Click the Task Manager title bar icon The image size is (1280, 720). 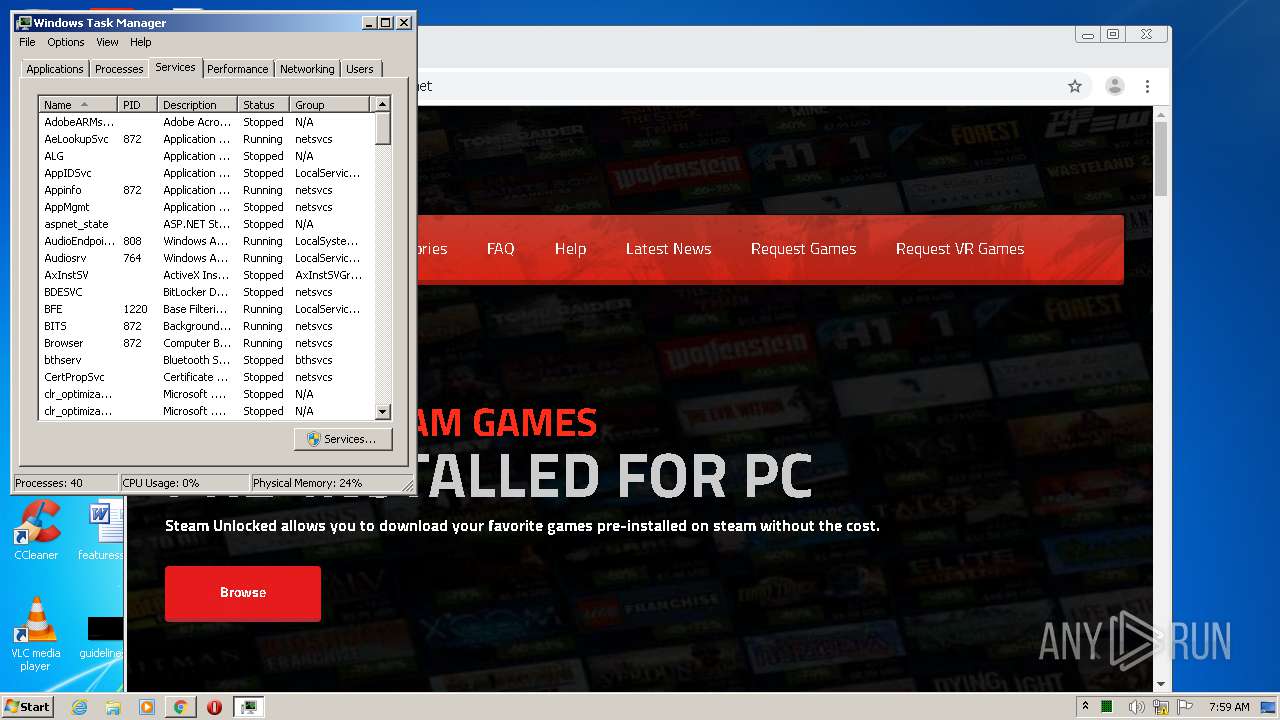click(x=24, y=22)
